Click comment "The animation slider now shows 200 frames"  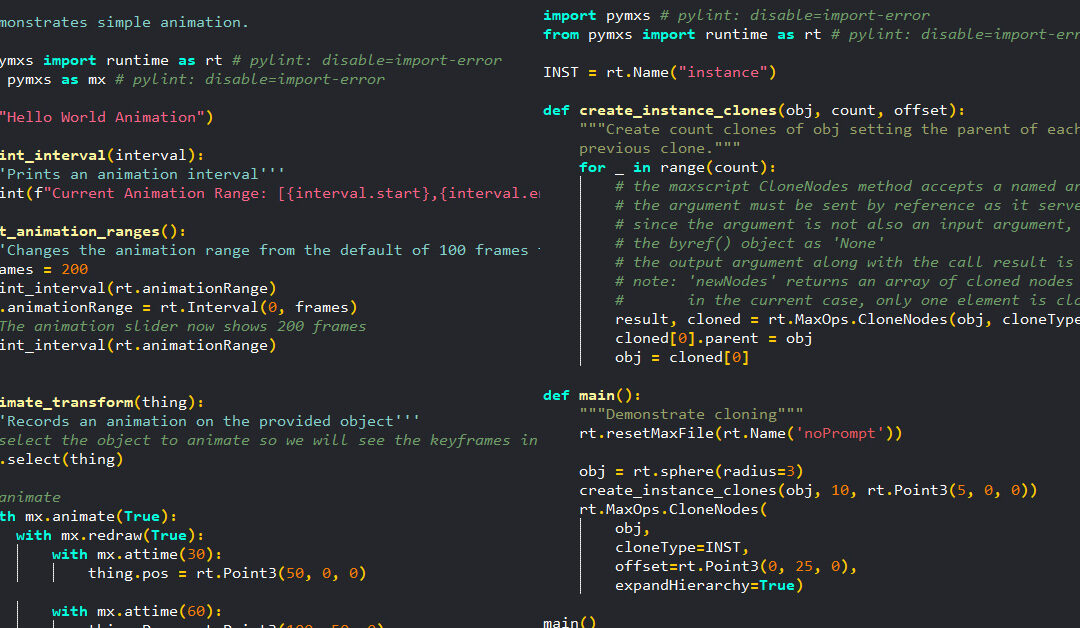(x=183, y=326)
